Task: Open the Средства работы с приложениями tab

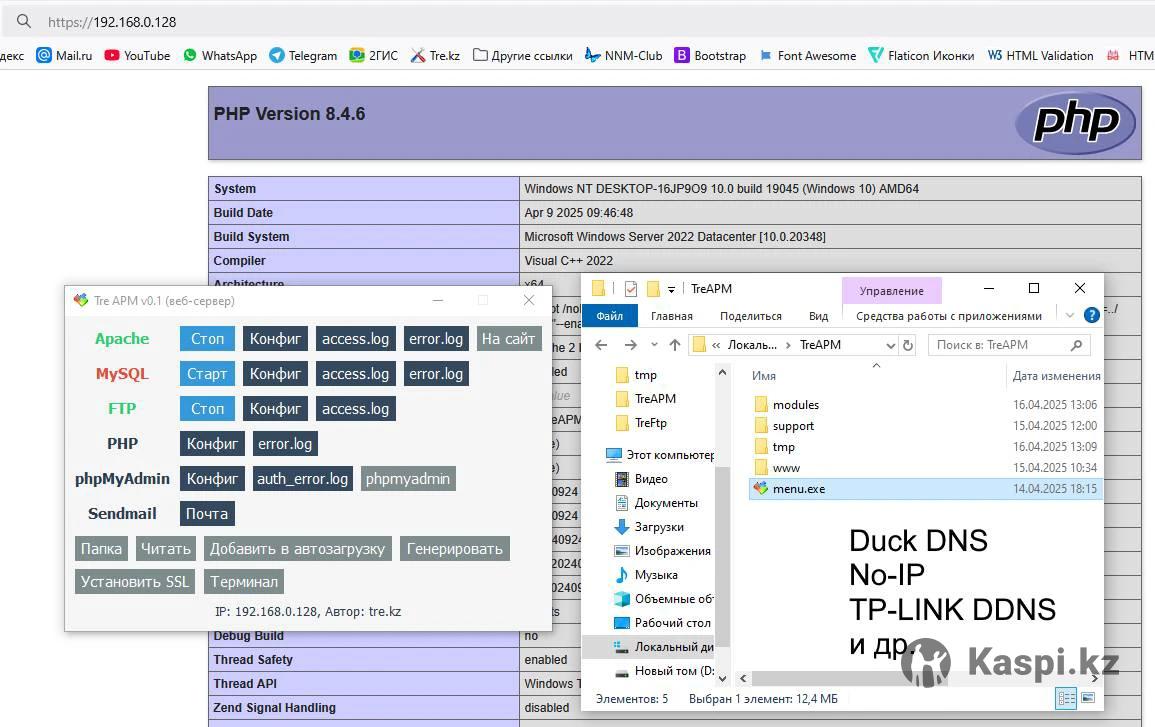Action: (949, 316)
